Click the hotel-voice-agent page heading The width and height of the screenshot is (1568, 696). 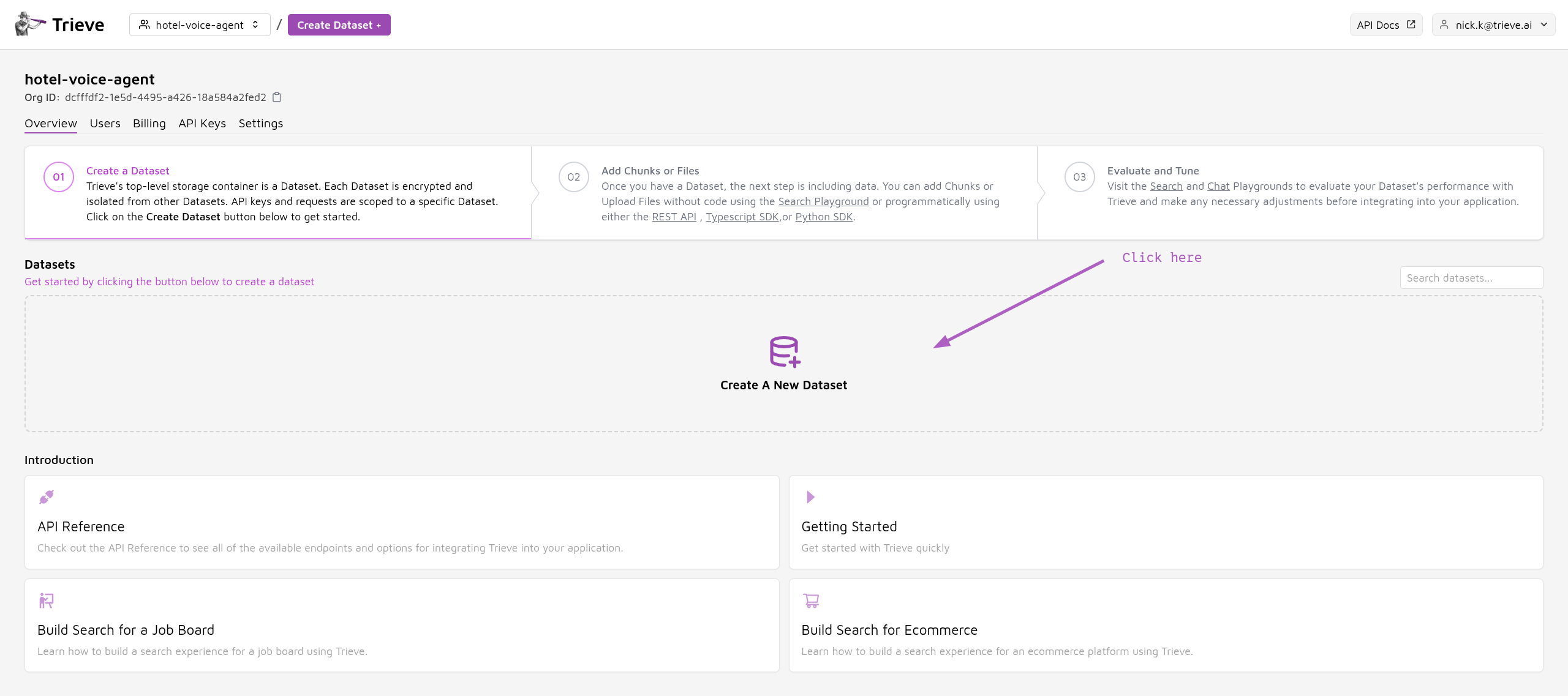click(x=89, y=79)
